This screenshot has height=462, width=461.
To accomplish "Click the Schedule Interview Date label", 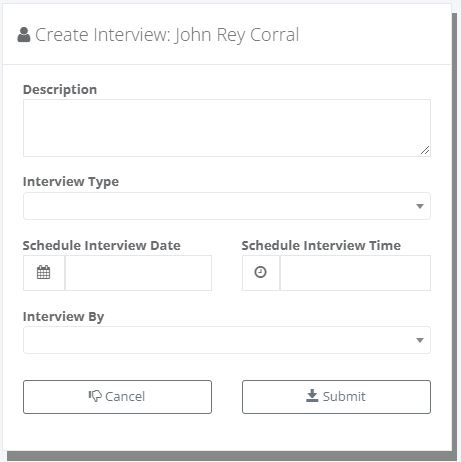I will point(102,246).
